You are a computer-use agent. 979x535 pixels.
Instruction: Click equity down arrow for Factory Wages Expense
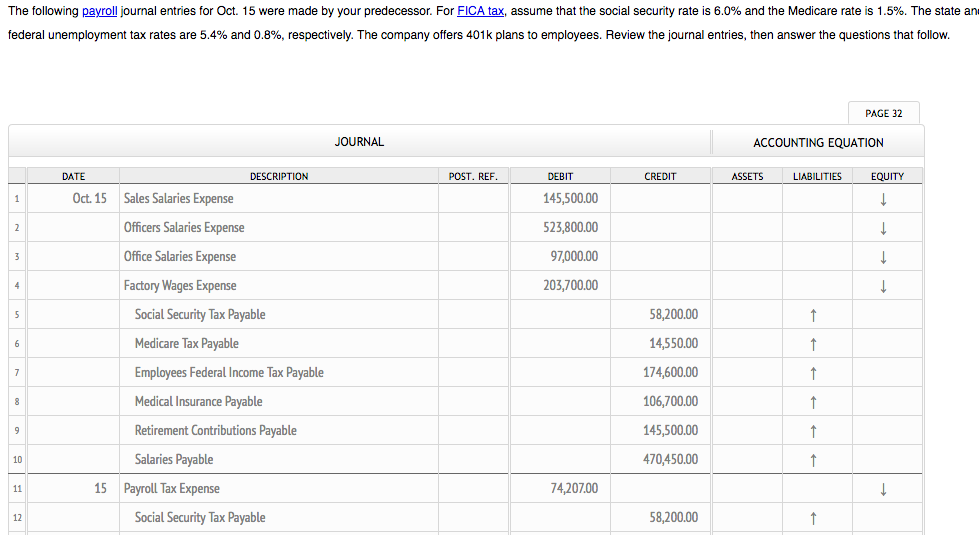(883, 287)
